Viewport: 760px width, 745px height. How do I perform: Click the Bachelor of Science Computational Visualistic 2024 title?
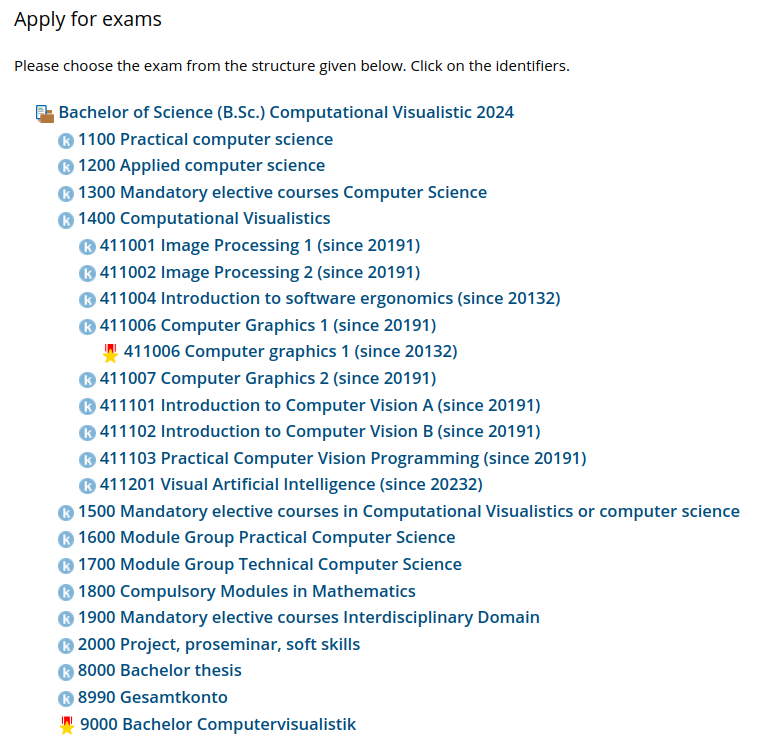point(286,112)
